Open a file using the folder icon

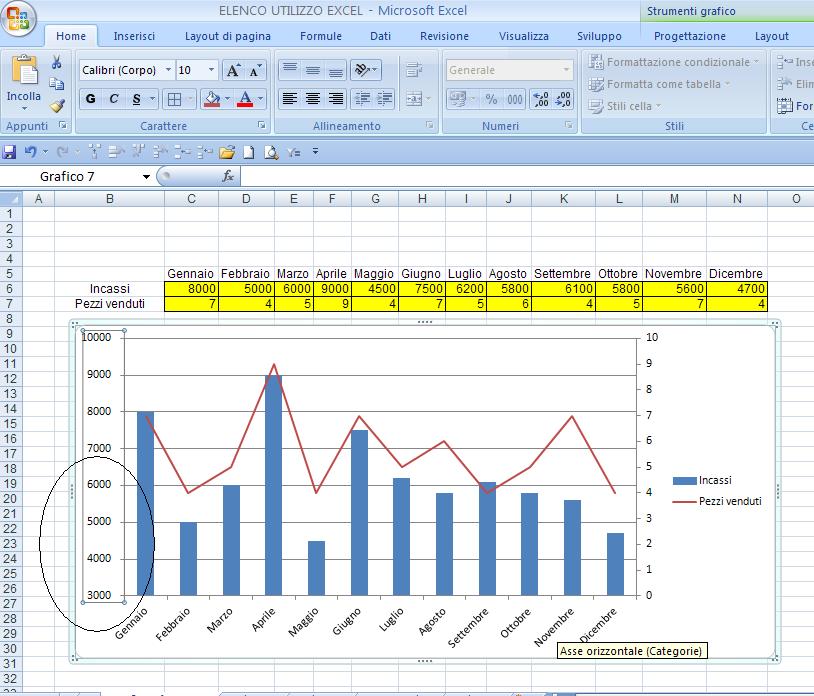(226, 152)
